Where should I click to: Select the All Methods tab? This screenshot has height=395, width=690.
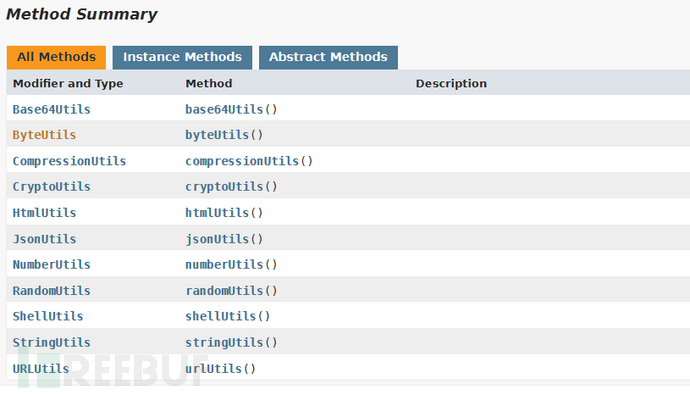[x=56, y=57]
